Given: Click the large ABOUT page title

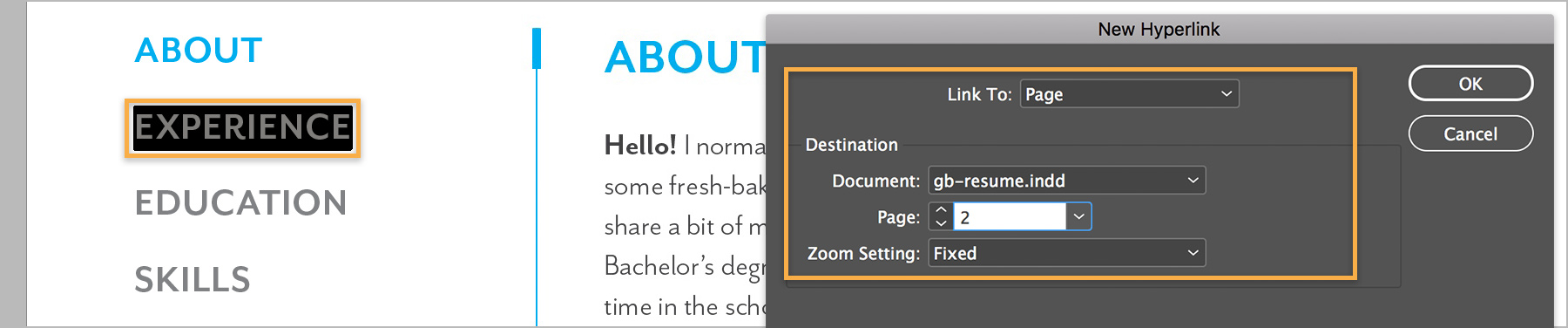Looking at the screenshot, I should pos(685,58).
